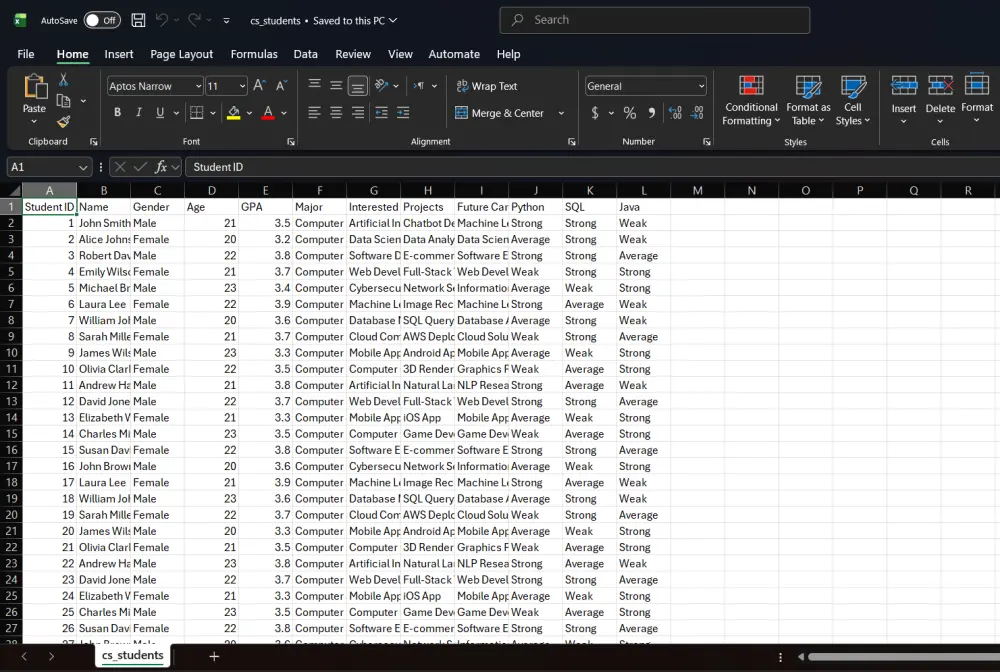Click the Top Align icon
Viewport: 1000px width, 672px height.
click(x=314, y=85)
